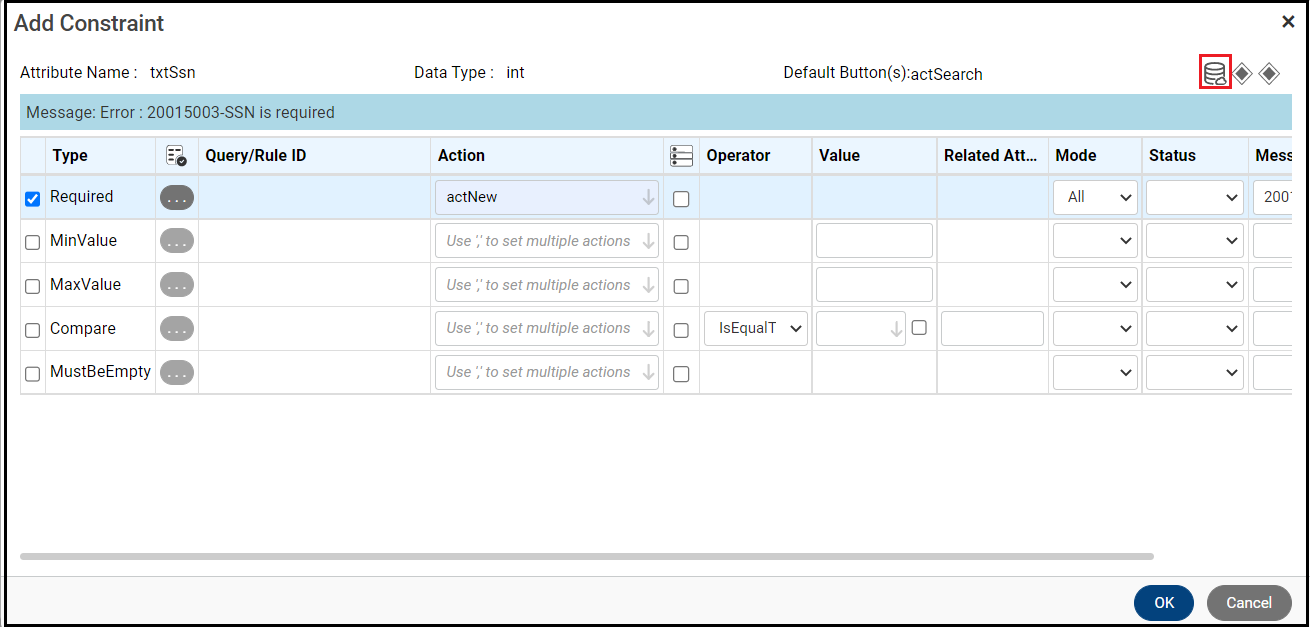Click the rule list icon in header
Screen dimensions: 1310x627
pos(176,155)
